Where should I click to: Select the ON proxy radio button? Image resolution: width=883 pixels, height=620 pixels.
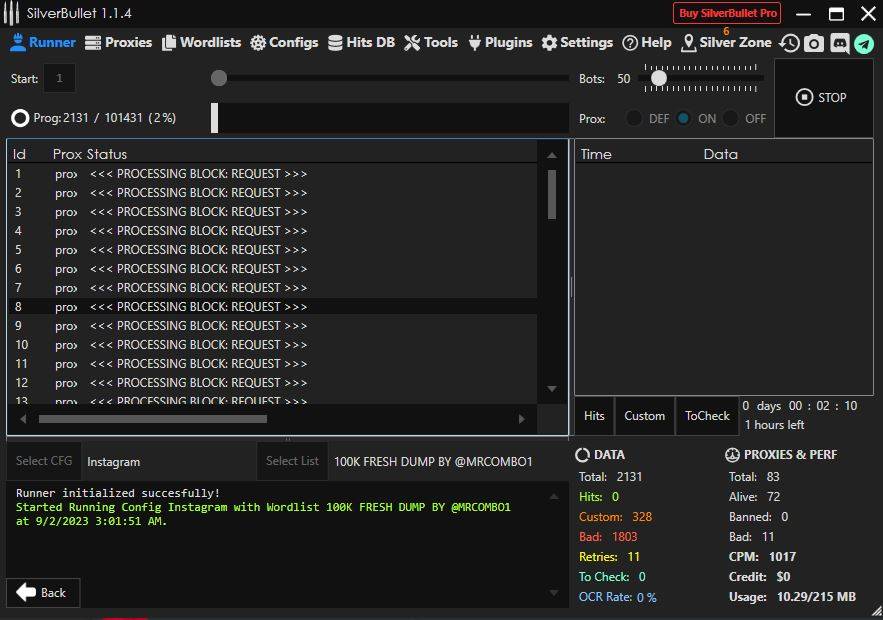(x=684, y=118)
